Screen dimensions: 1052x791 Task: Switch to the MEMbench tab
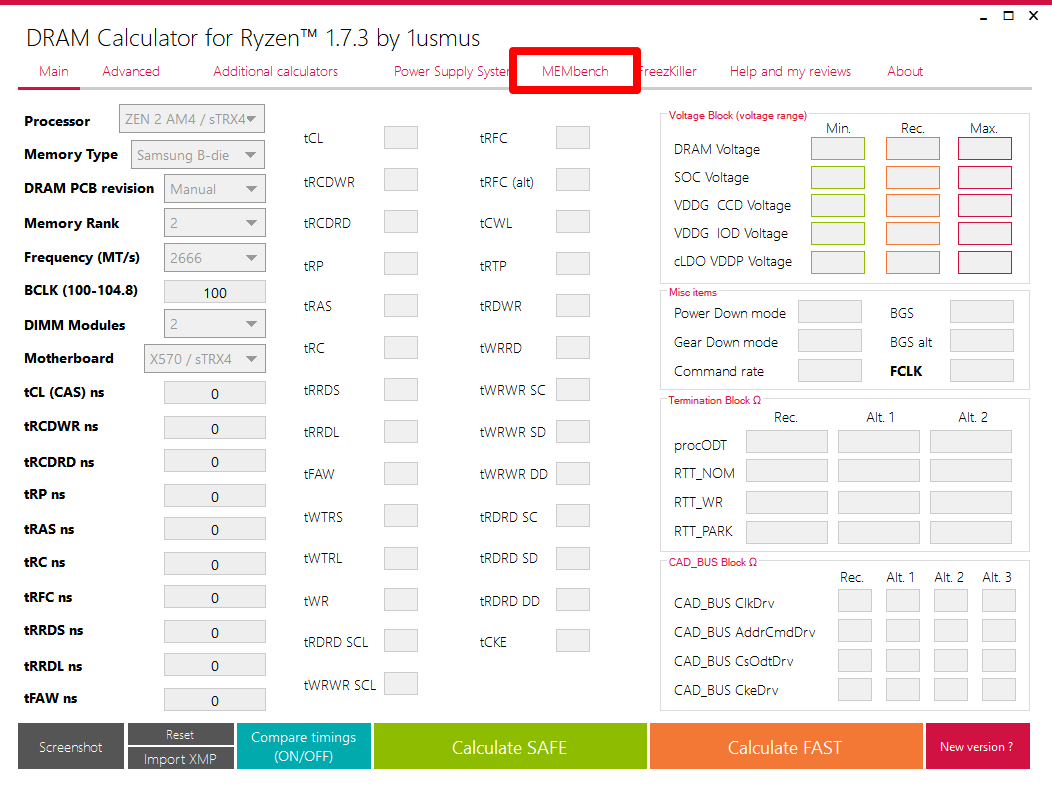(575, 71)
